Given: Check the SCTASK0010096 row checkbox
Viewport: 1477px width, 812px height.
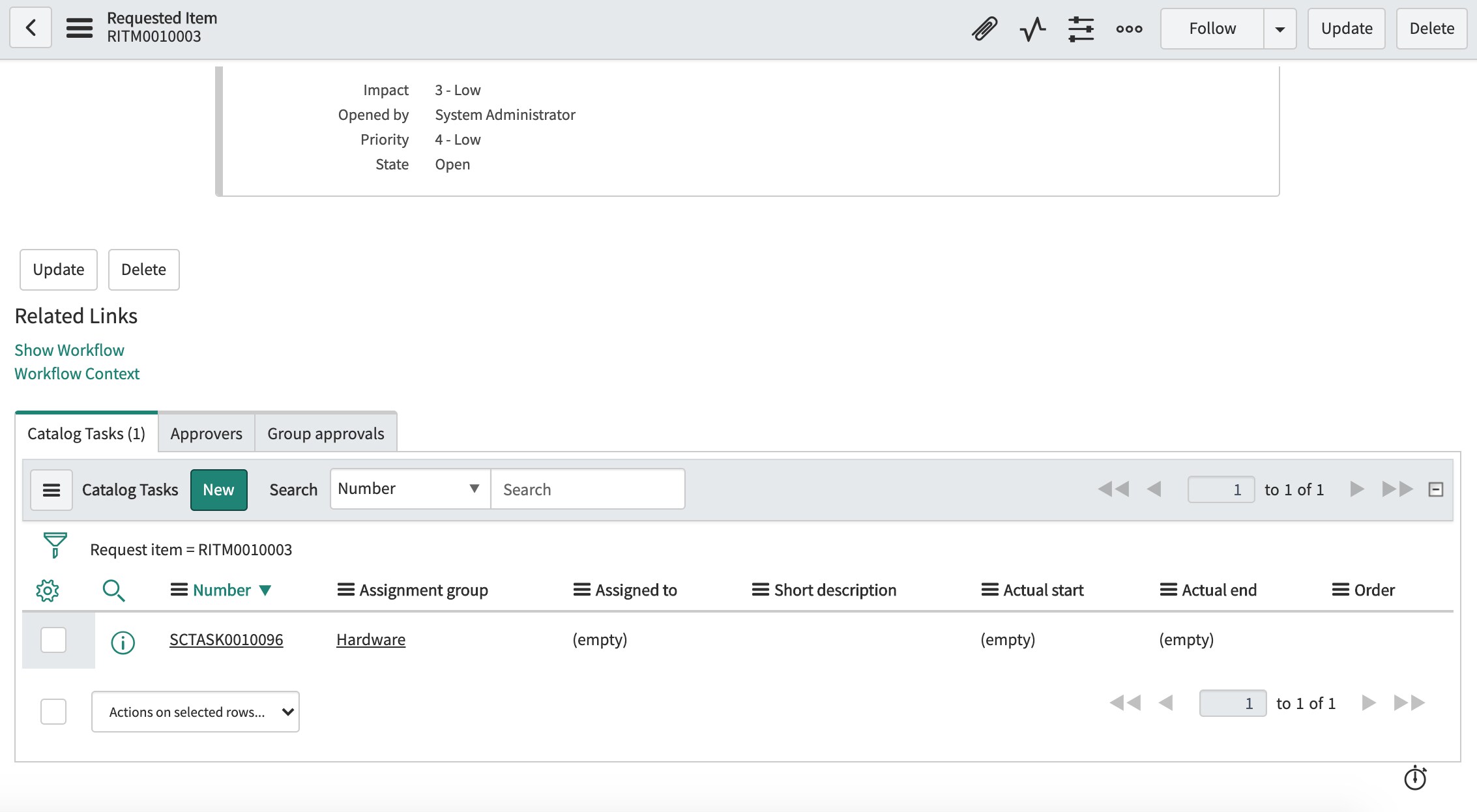Looking at the screenshot, I should (53, 641).
